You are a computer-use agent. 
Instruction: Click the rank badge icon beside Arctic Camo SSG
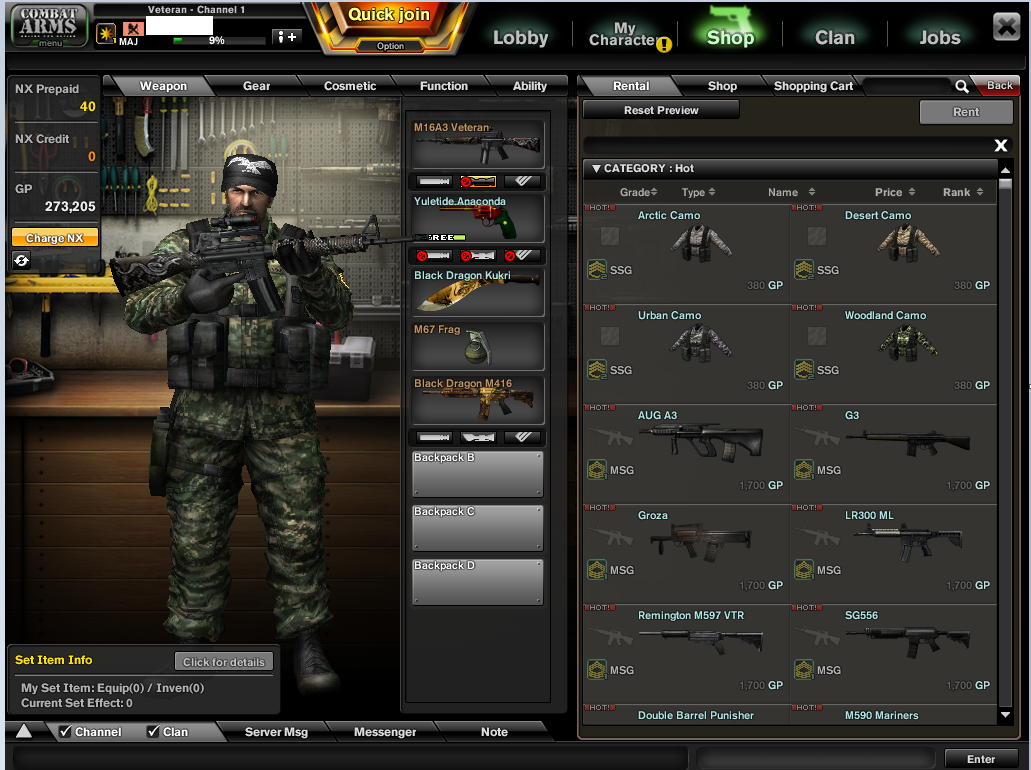coord(597,270)
